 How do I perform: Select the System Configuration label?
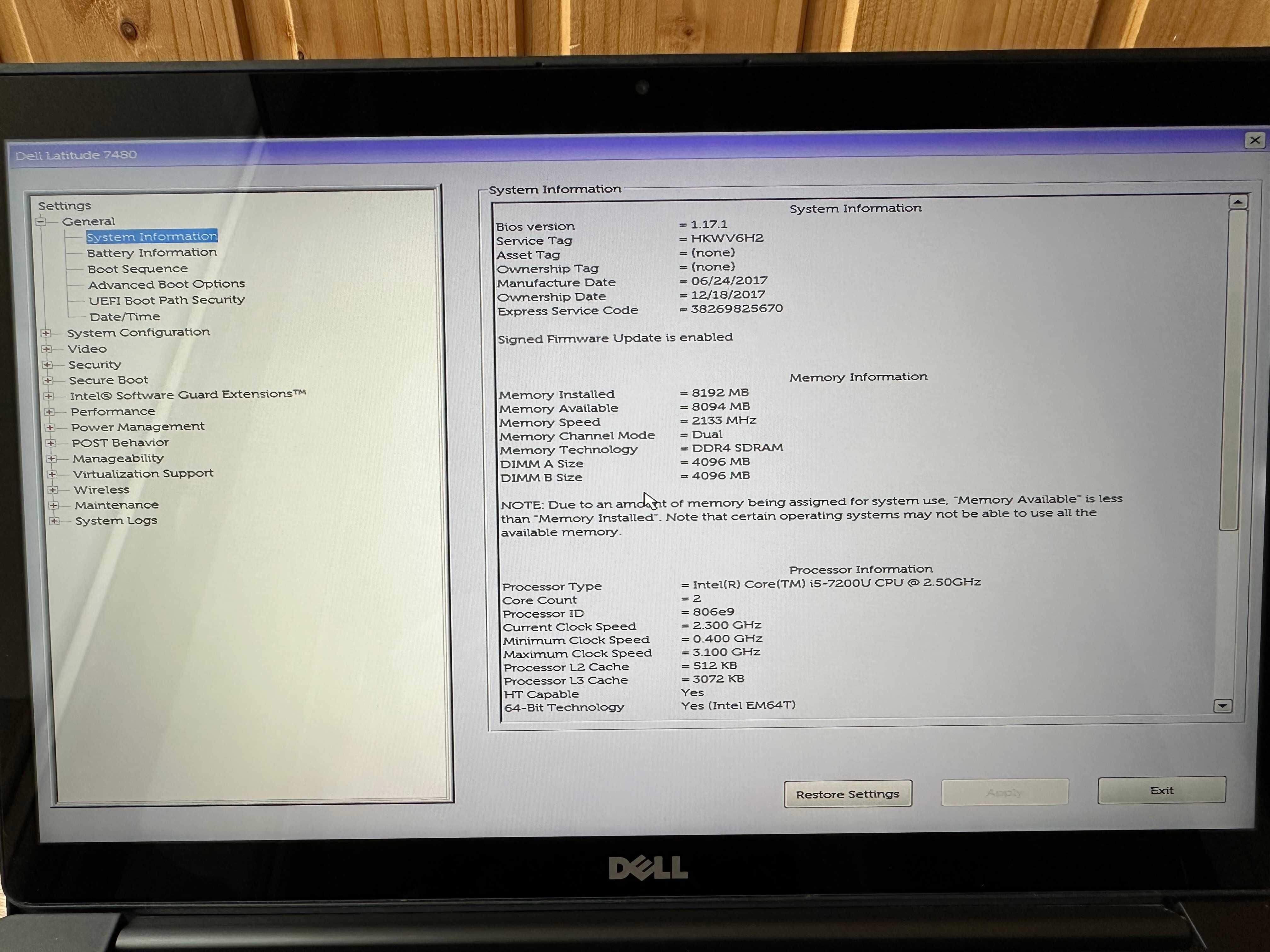(138, 332)
